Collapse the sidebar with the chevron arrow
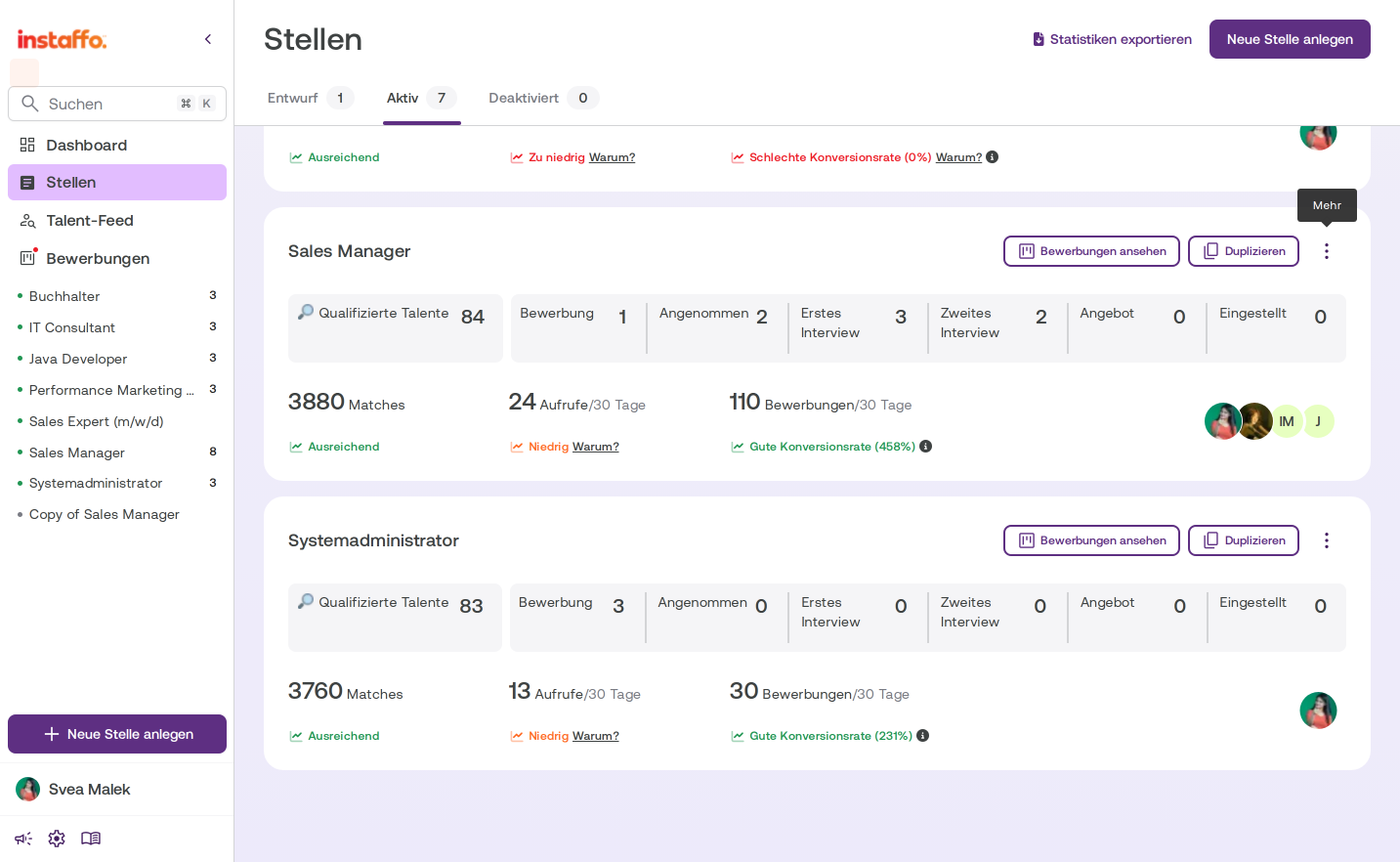This screenshot has width=1400, height=862. pyautogui.click(x=208, y=39)
